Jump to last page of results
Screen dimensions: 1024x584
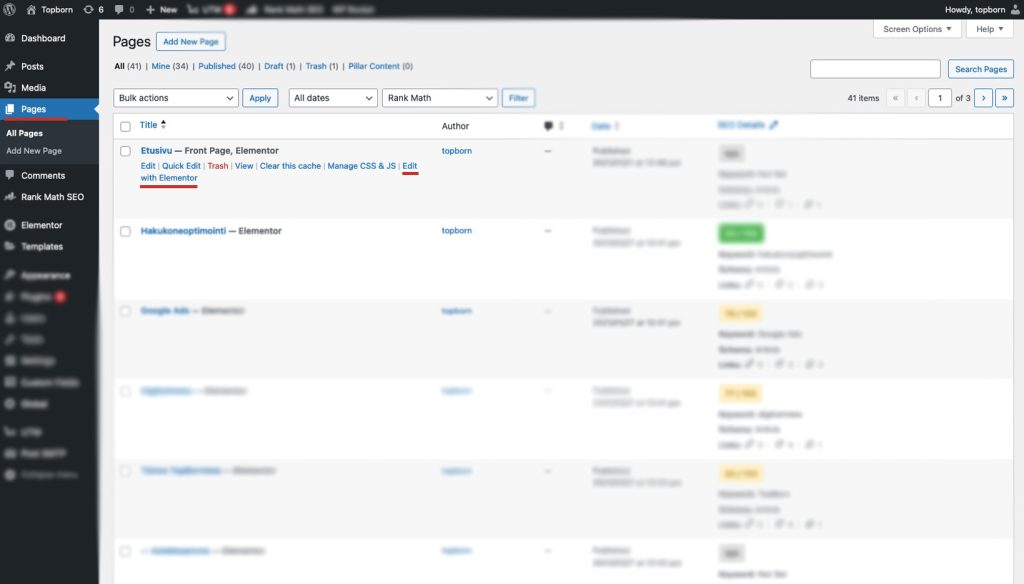(x=1004, y=97)
